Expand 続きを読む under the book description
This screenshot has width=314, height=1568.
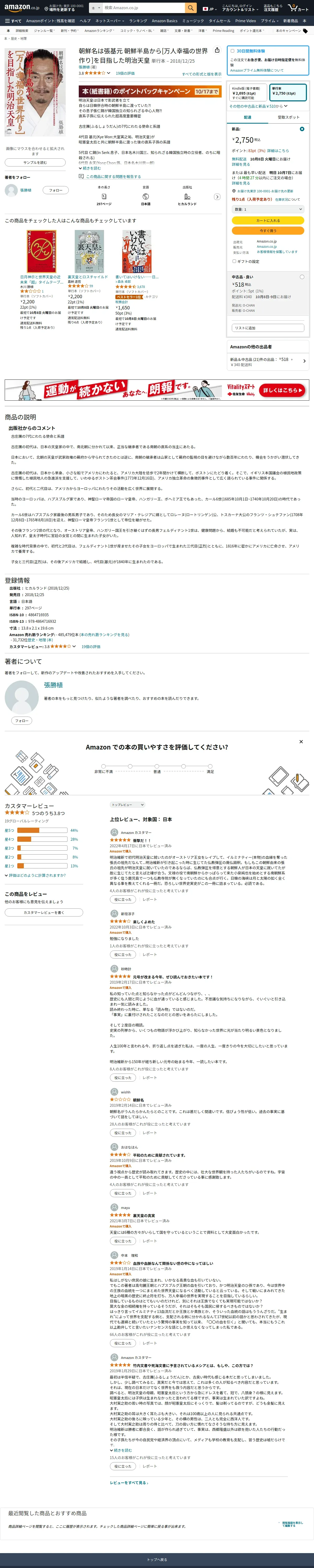click(x=90, y=168)
